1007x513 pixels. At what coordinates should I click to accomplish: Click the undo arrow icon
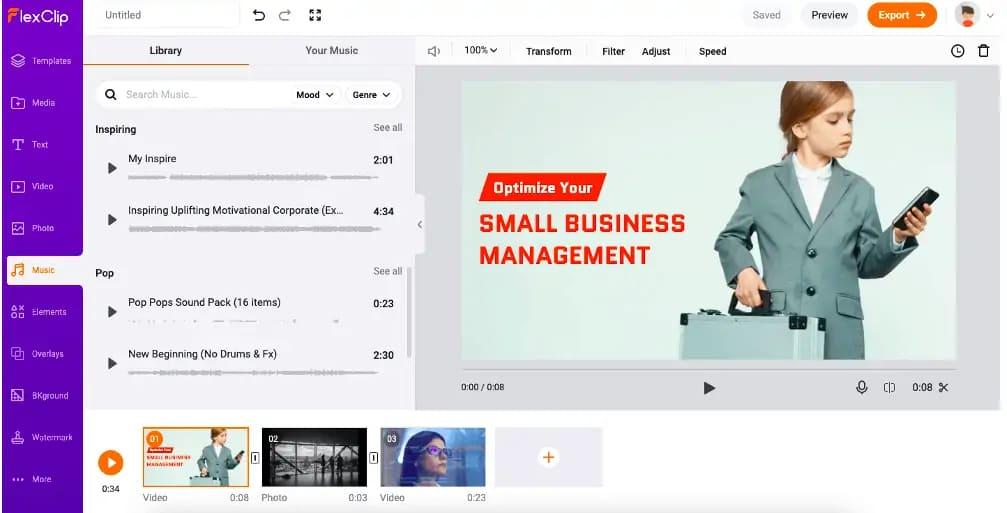click(x=259, y=15)
